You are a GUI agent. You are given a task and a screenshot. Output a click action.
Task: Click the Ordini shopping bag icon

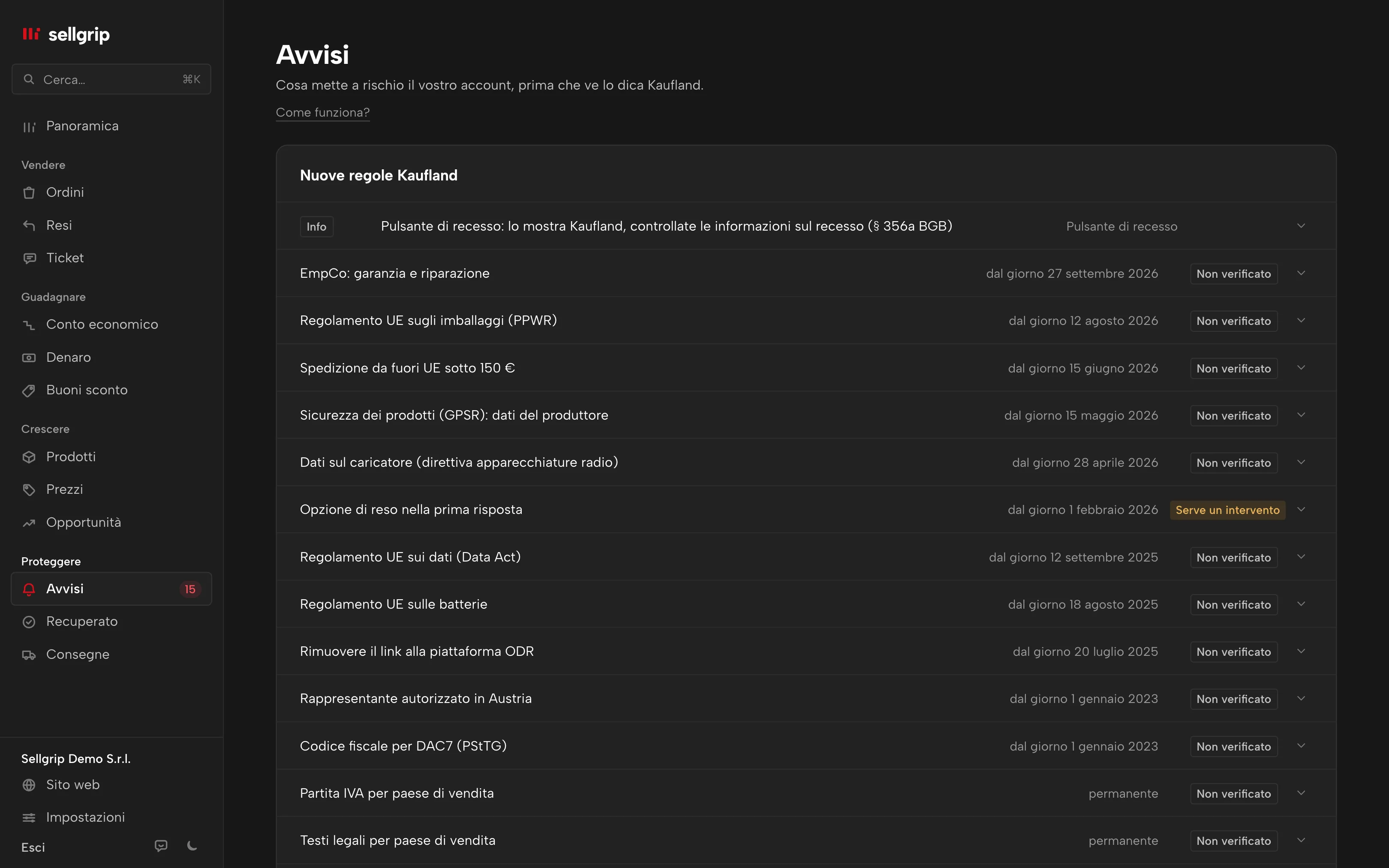pyautogui.click(x=29, y=192)
